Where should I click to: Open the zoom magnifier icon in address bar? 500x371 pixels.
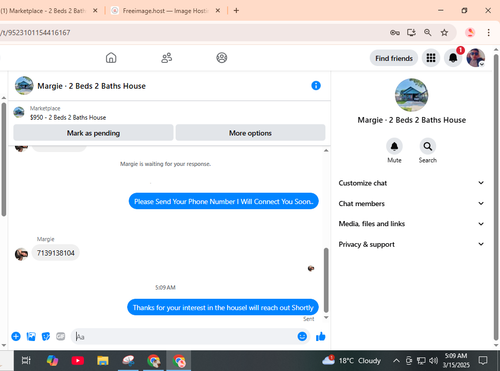click(428, 33)
